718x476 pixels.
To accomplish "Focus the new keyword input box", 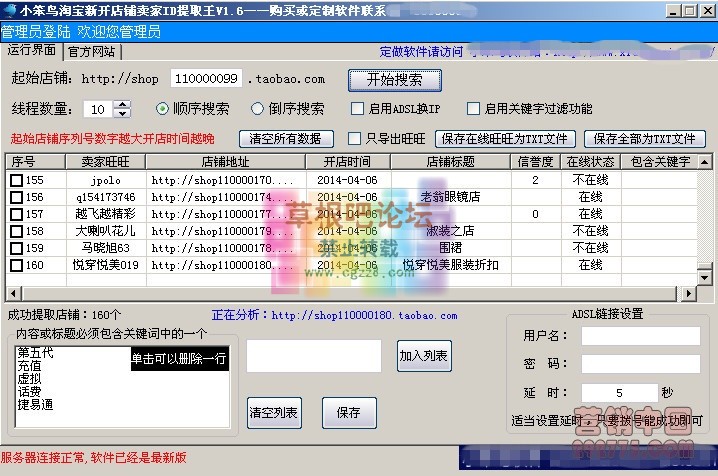I will [x=314, y=356].
